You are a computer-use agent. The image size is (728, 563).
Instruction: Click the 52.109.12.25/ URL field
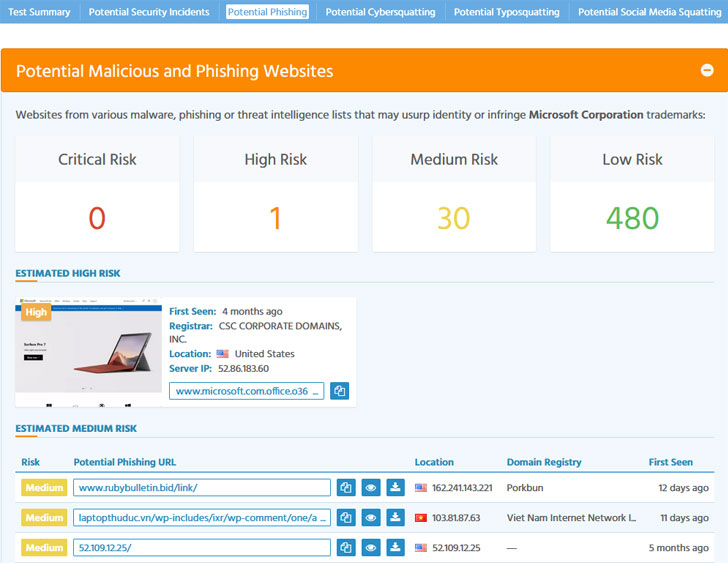[x=202, y=548]
